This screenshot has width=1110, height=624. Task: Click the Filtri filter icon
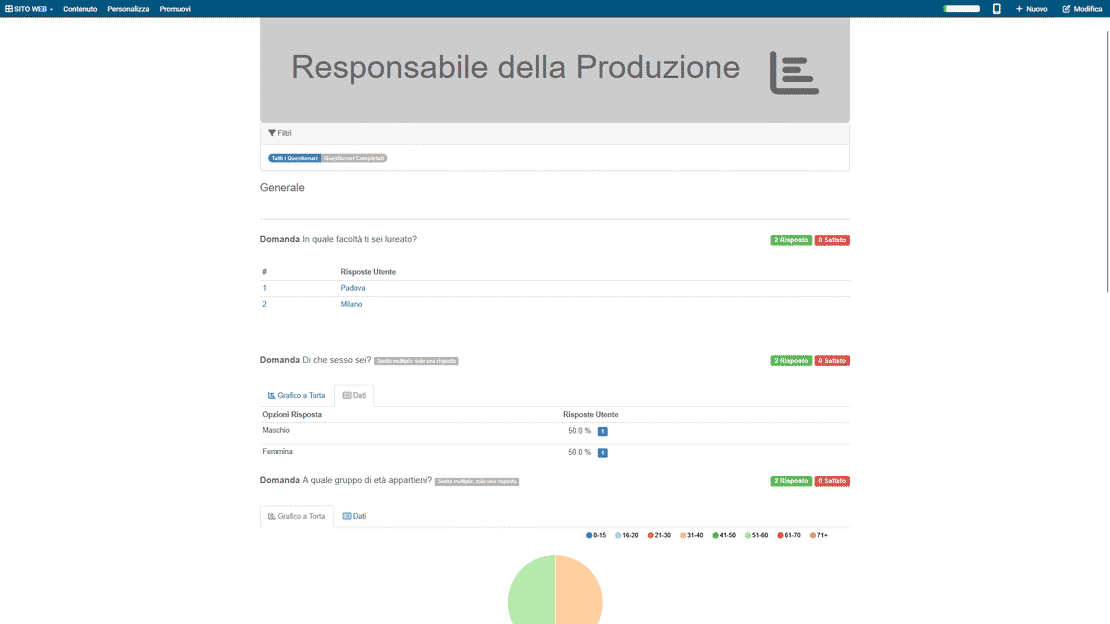tap(272, 133)
